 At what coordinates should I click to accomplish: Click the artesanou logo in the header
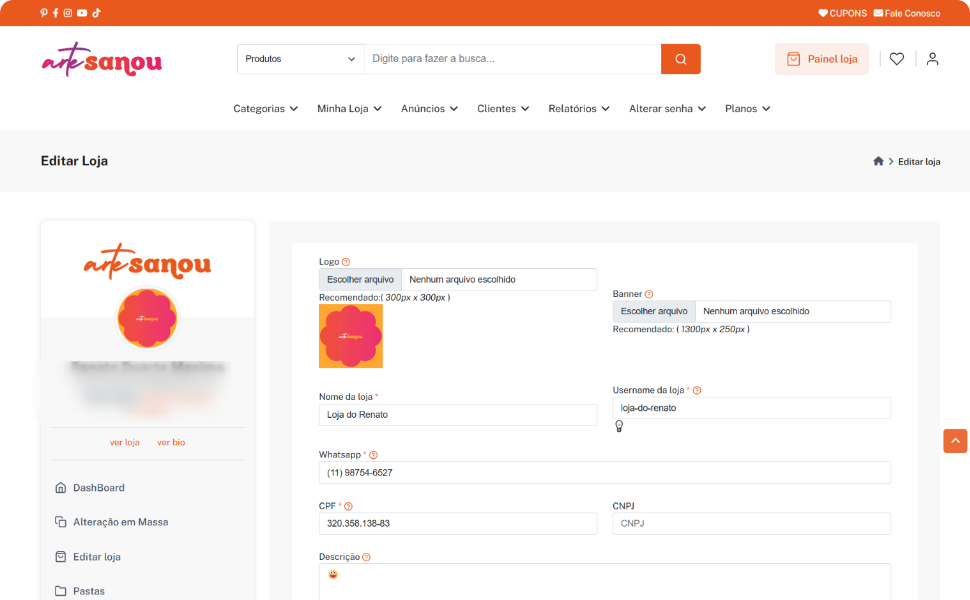click(102, 59)
